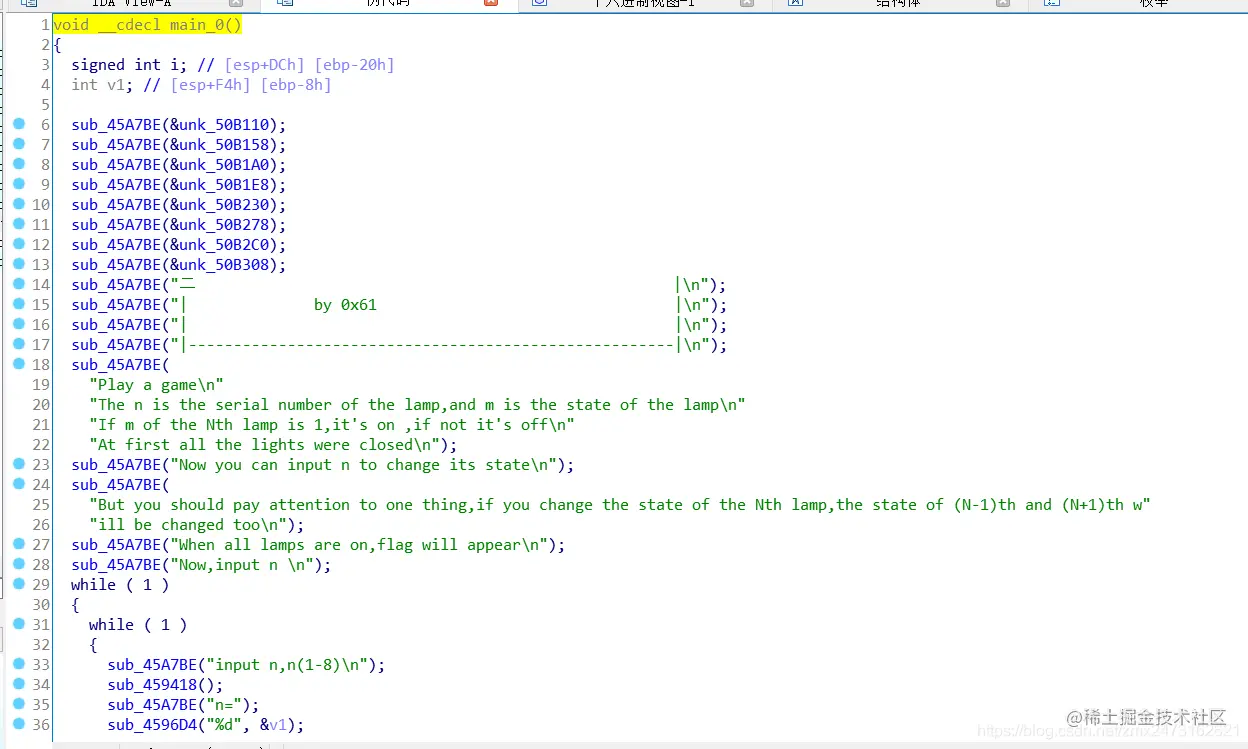The image size is (1248, 749).
Task: Click the sub_4596D4 function call
Action: click(152, 724)
